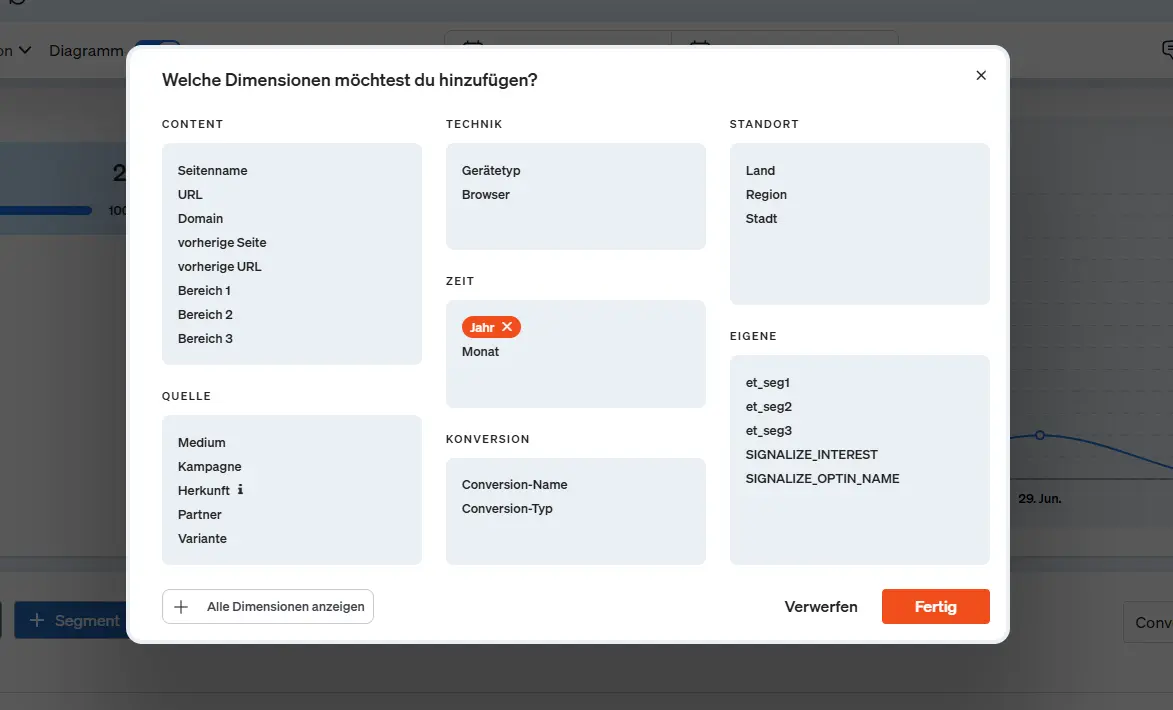Select the et_seg3 custom dimension
Viewport: 1173px width, 710px height.
coord(768,431)
